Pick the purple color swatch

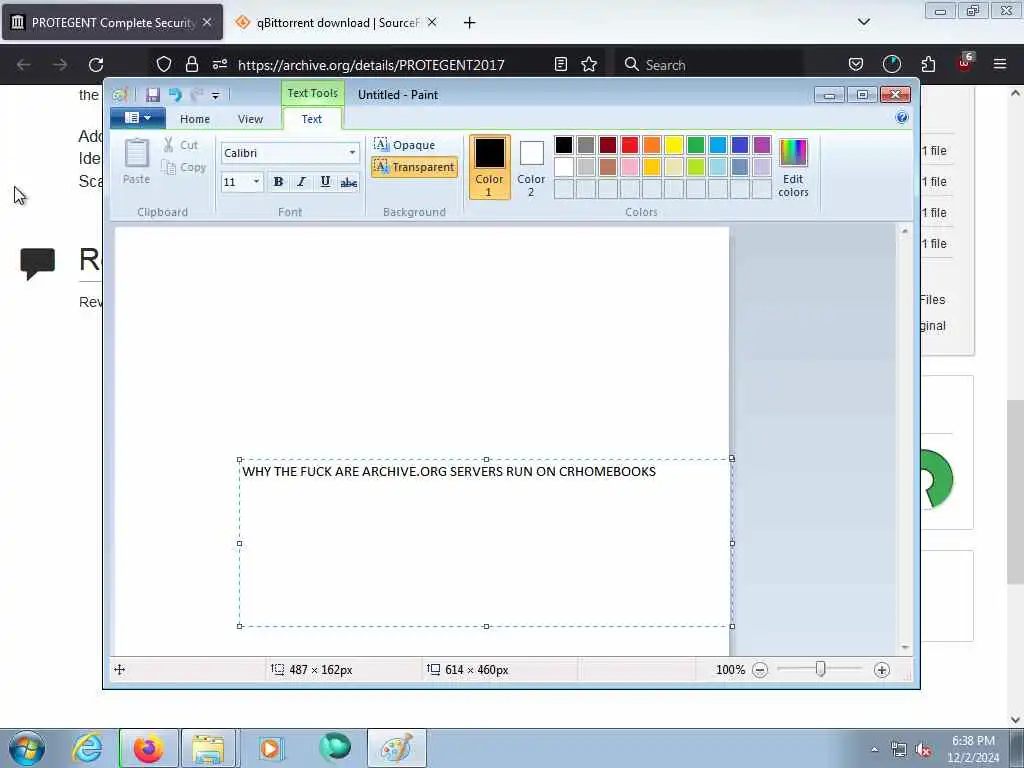(x=761, y=145)
